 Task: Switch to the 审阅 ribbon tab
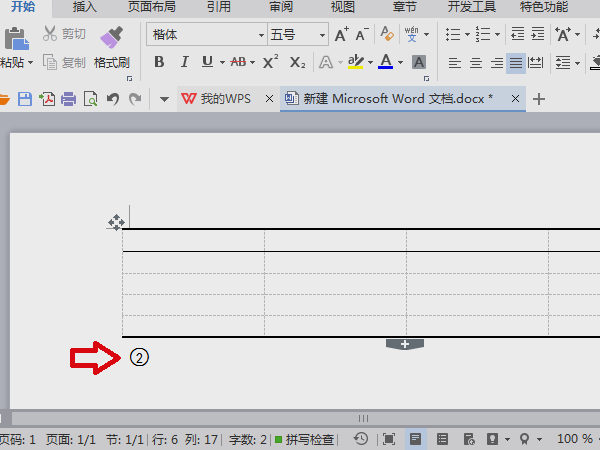[x=281, y=7]
